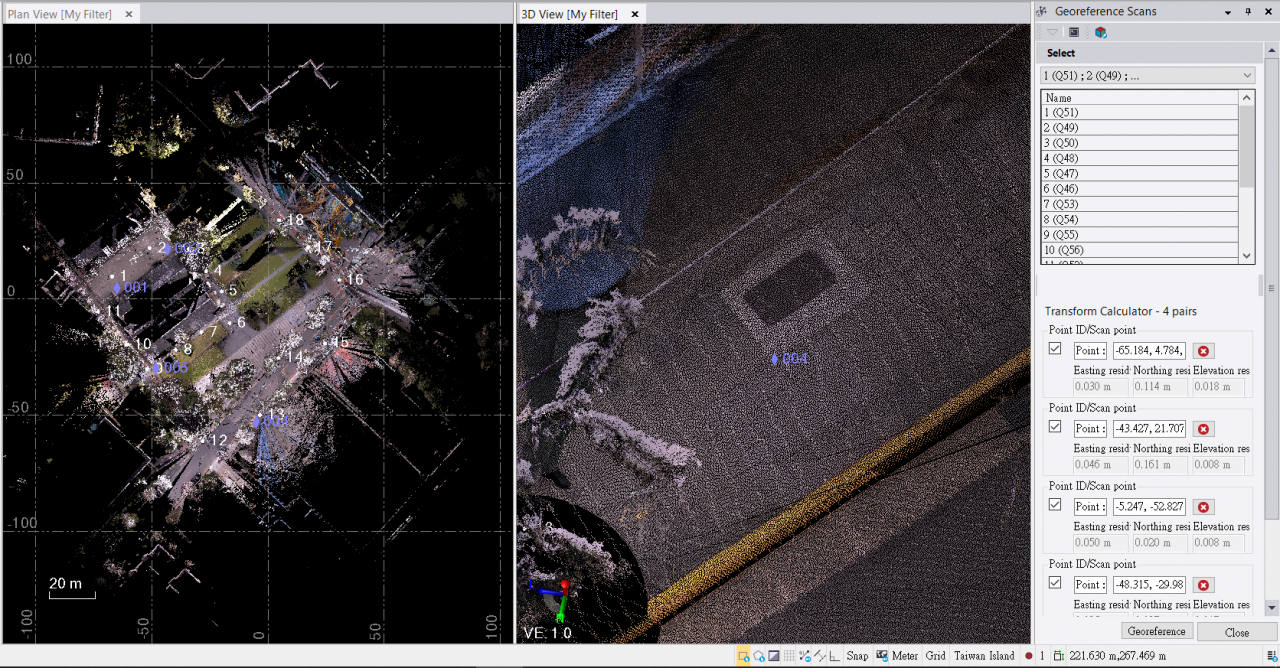1280x668 pixels.
Task: Select scan row 6 (Q46)
Action: (1139, 189)
